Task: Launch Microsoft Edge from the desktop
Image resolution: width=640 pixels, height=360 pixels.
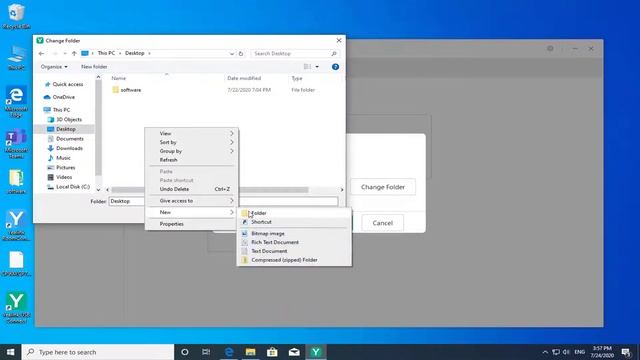Action: pyautogui.click(x=16, y=101)
